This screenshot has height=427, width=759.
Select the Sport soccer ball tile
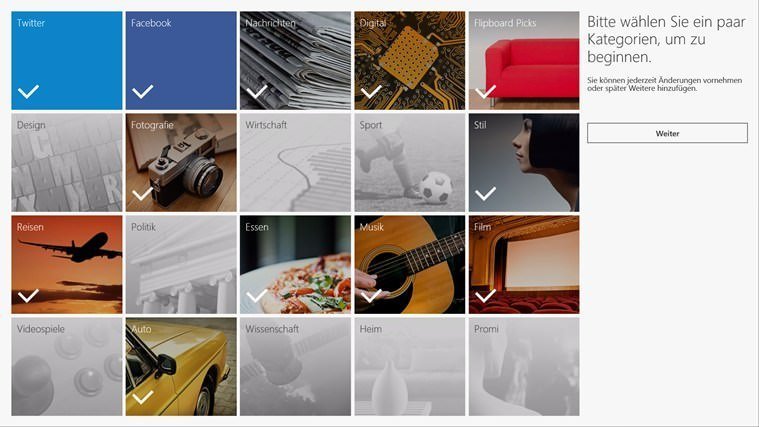click(x=410, y=163)
